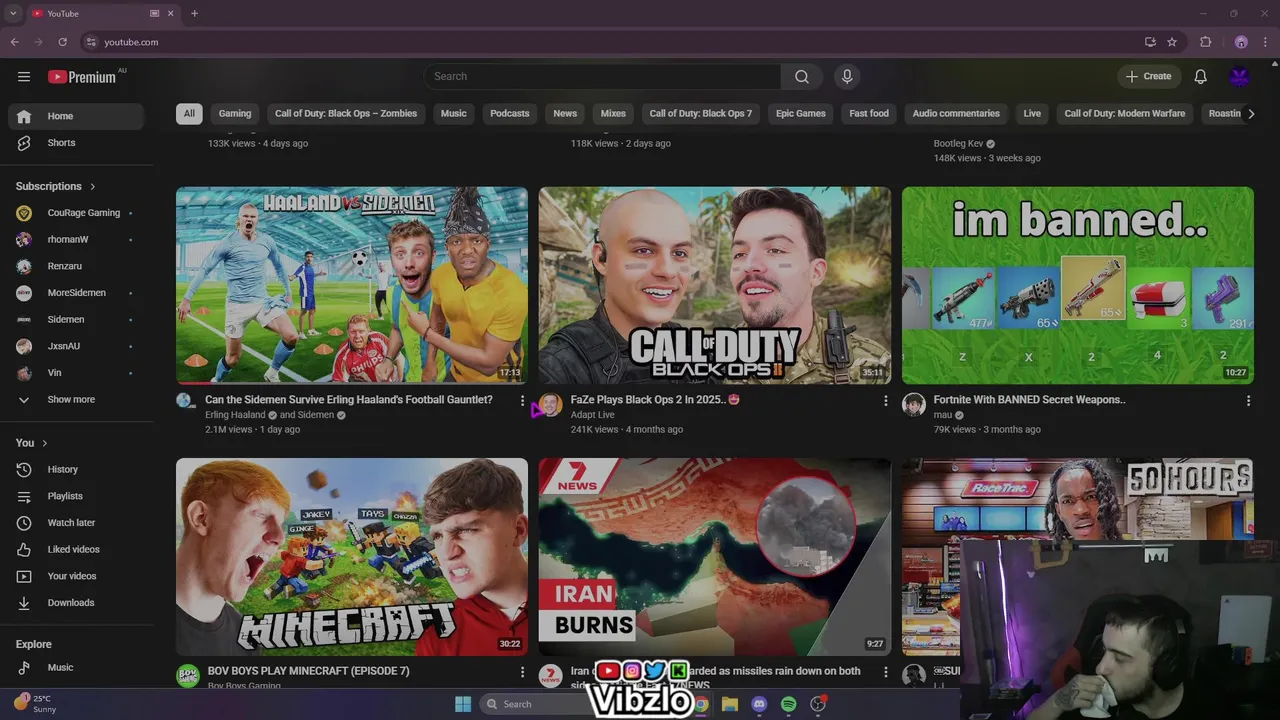
Task: Open options for Haaland Football Gauntlet video
Action: point(522,401)
